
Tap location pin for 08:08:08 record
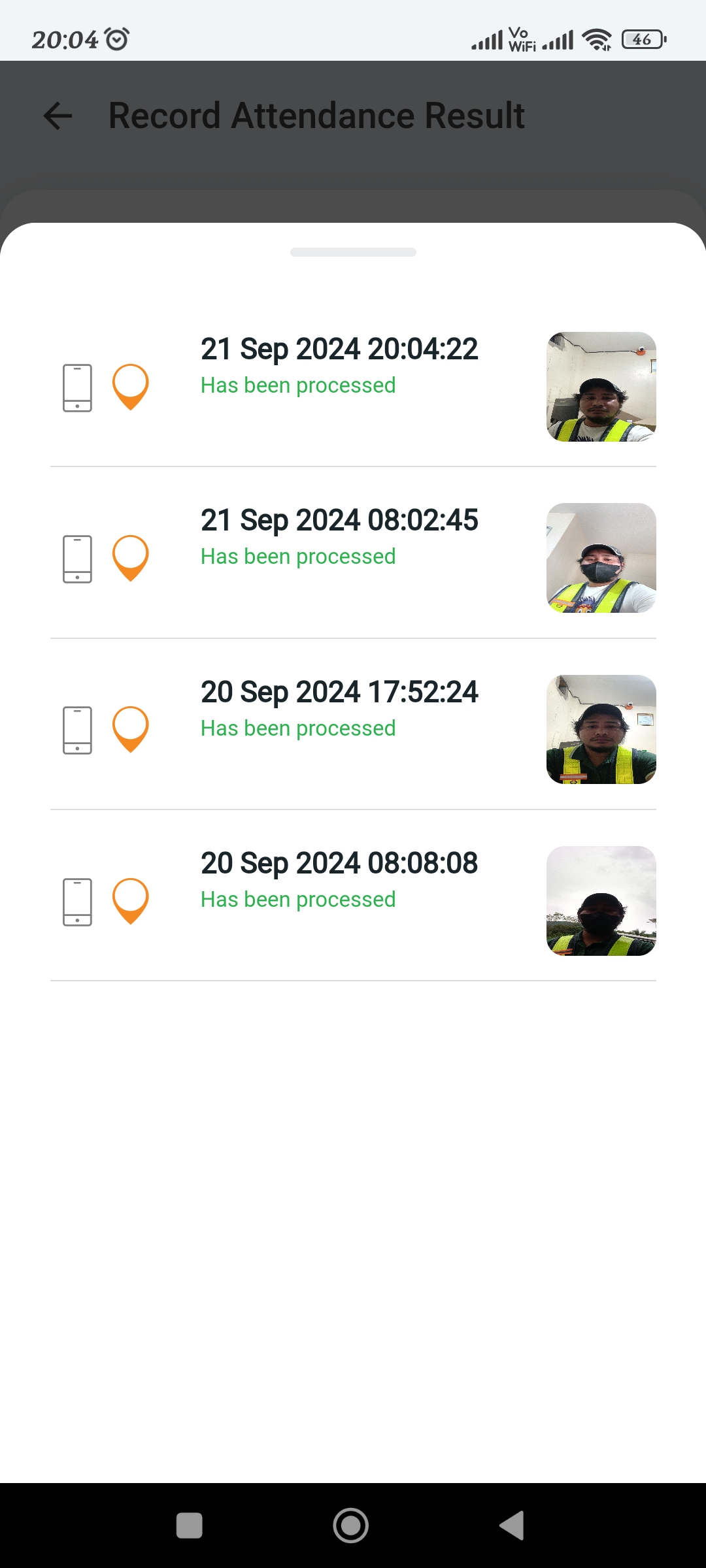pyautogui.click(x=131, y=900)
